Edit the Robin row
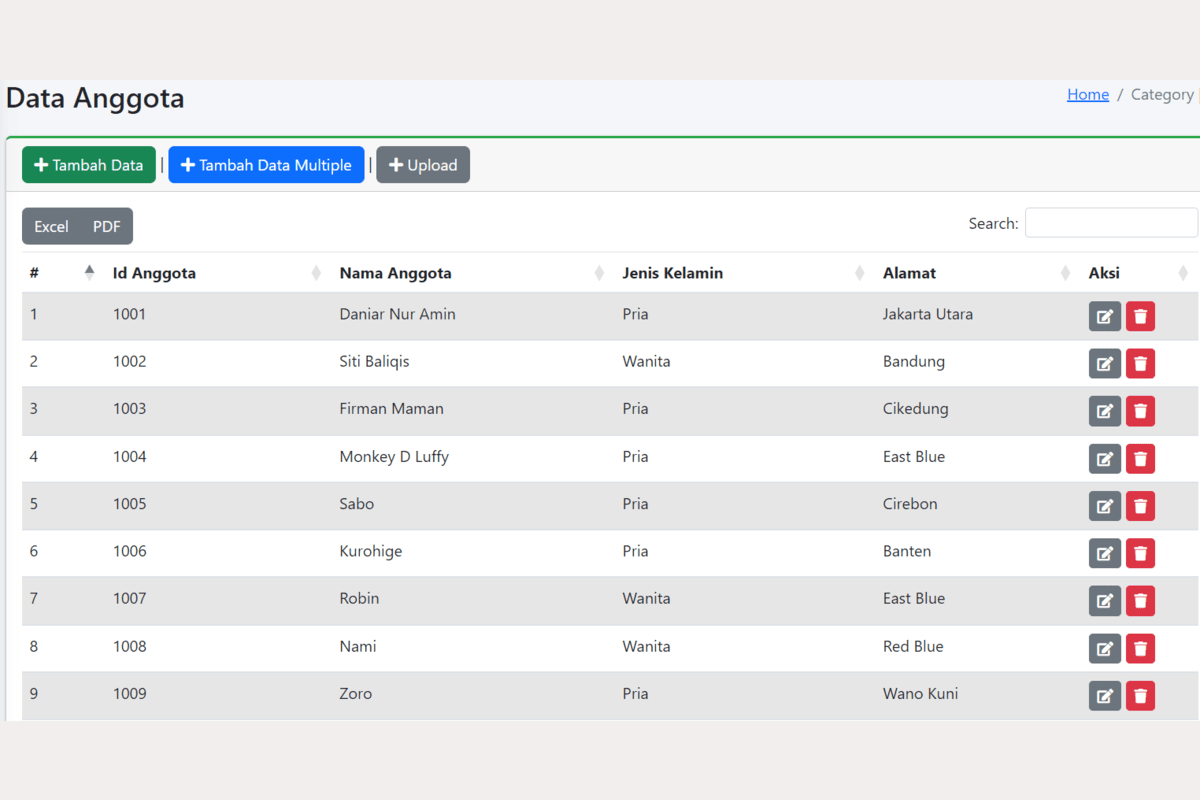 coord(1104,601)
